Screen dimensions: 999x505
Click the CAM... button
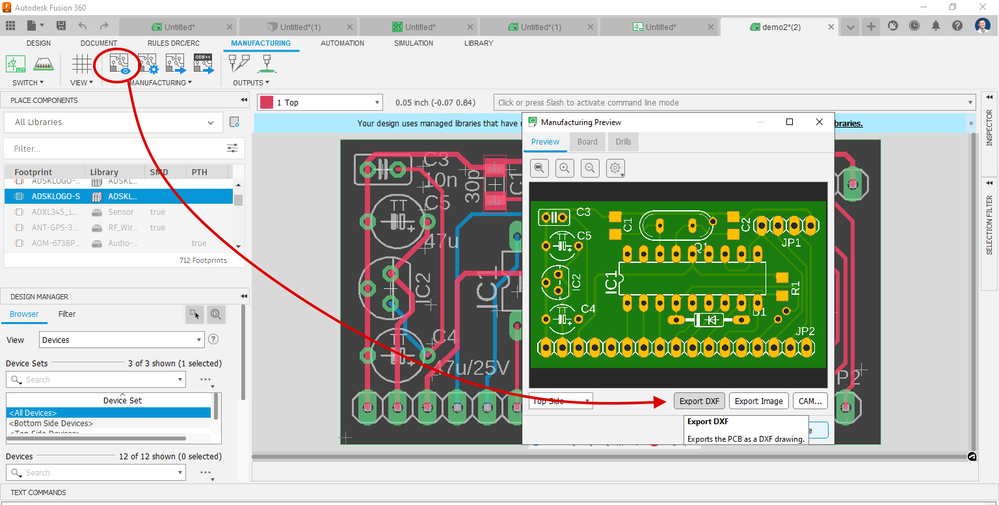tap(810, 401)
